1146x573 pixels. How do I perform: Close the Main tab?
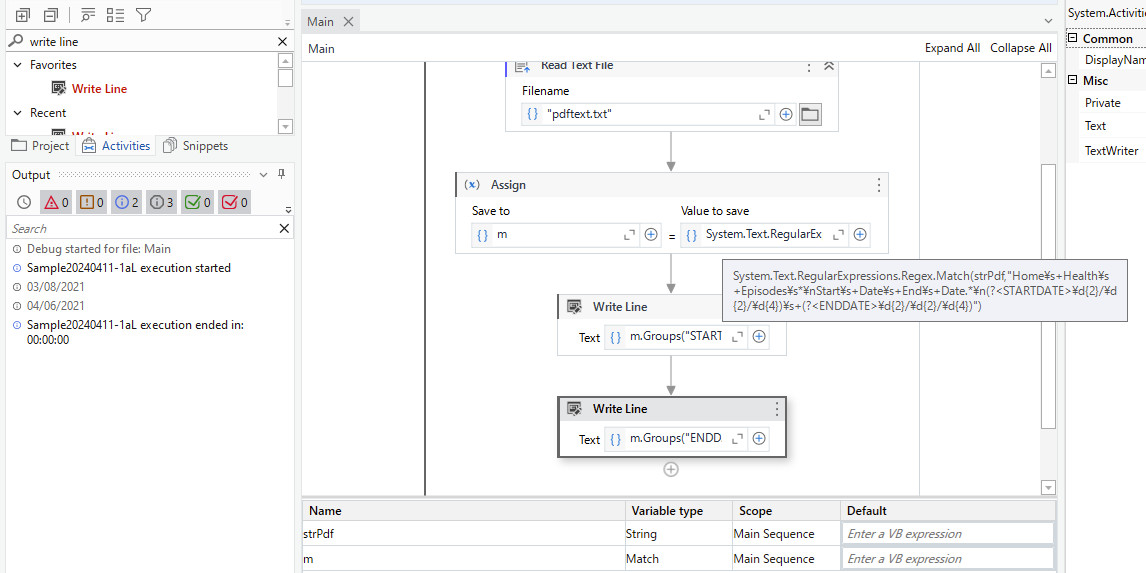point(348,22)
